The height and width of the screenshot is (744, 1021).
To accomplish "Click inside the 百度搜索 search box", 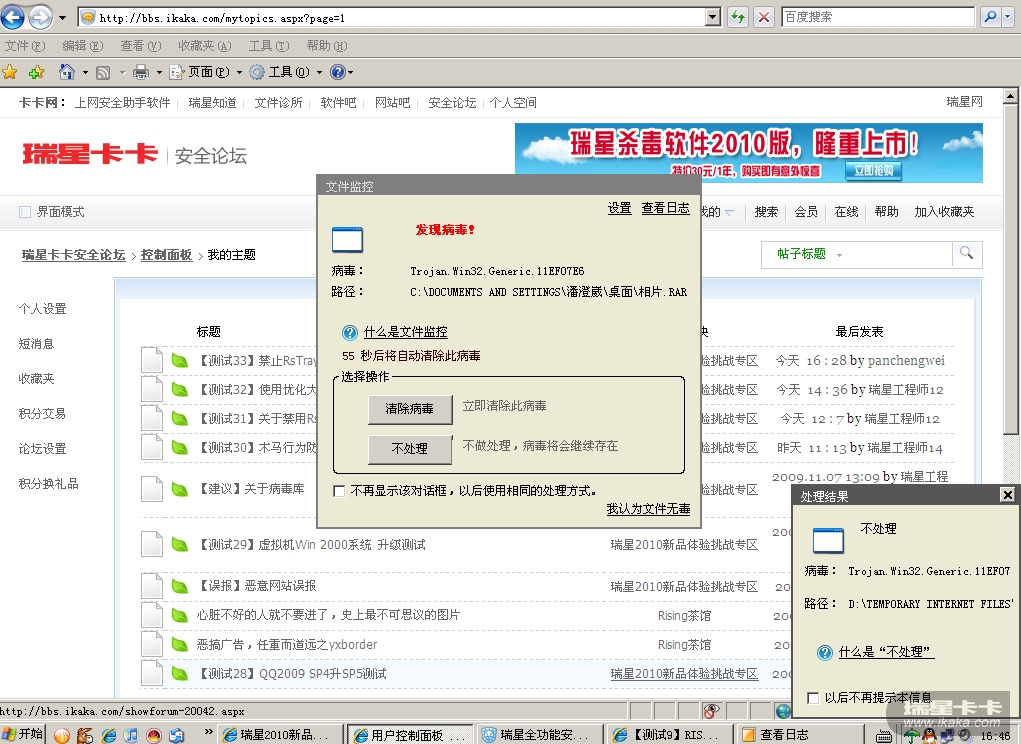I will pyautogui.click(x=876, y=17).
